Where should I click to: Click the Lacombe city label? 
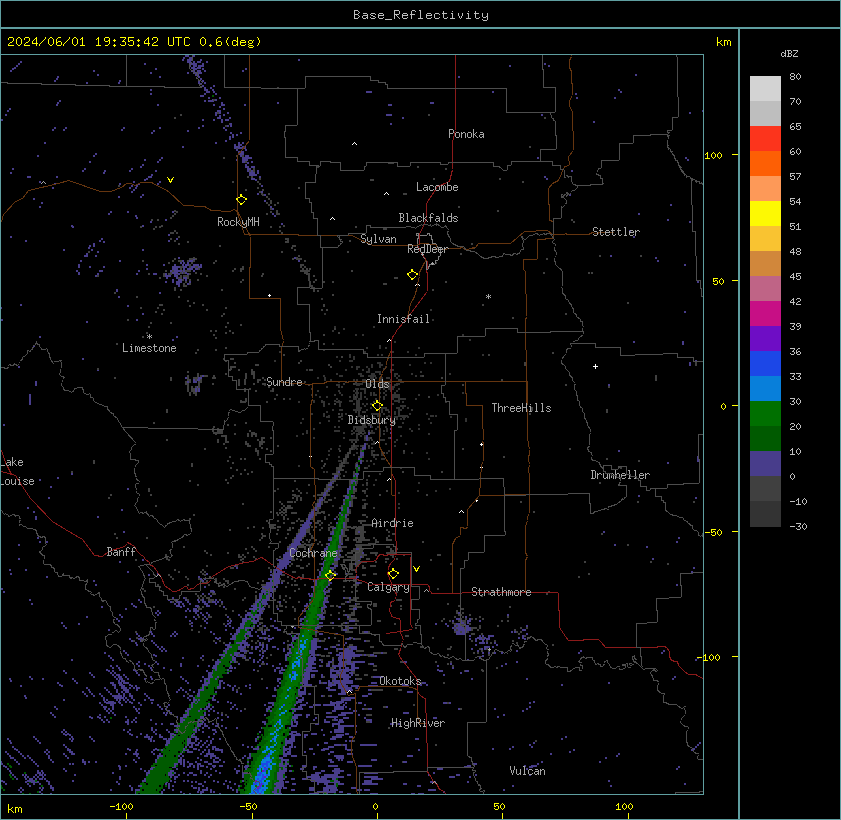click(x=437, y=187)
